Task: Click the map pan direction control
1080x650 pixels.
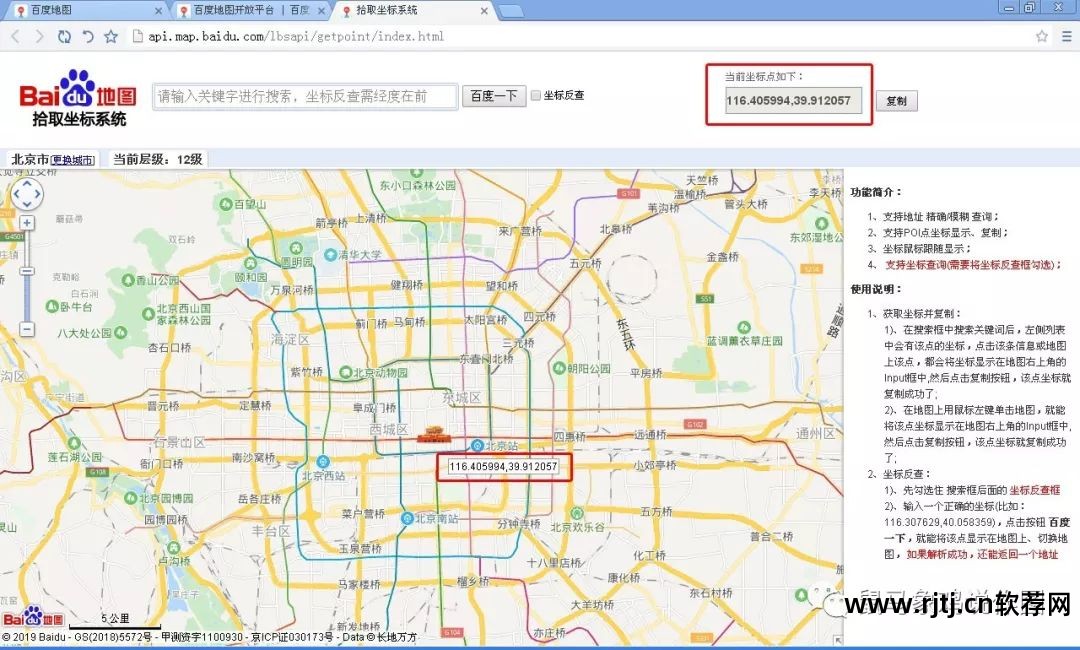Action: click(x=27, y=195)
